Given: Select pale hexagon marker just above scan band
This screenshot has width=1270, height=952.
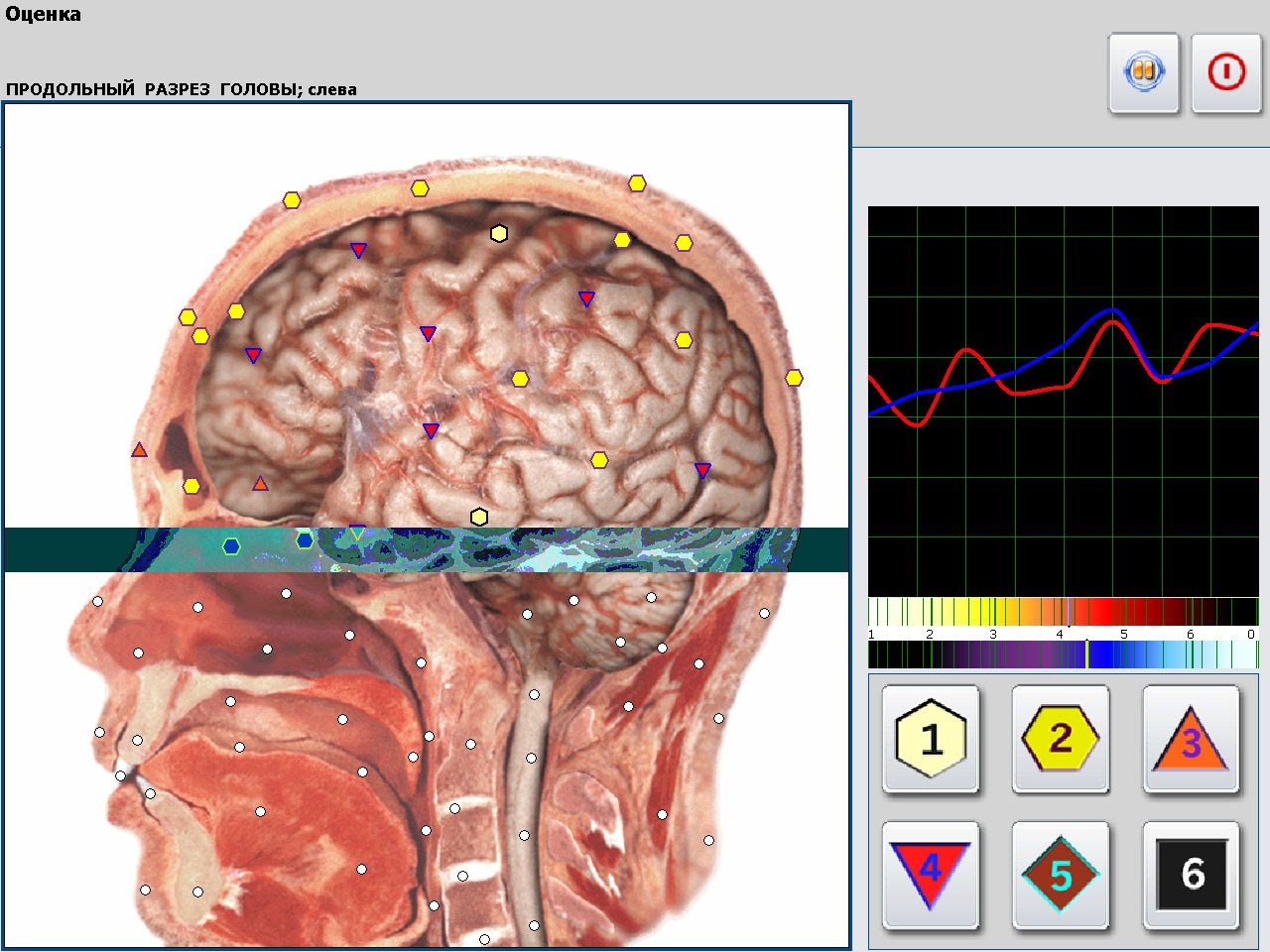Looking at the screenshot, I should click(x=479, y=517).
